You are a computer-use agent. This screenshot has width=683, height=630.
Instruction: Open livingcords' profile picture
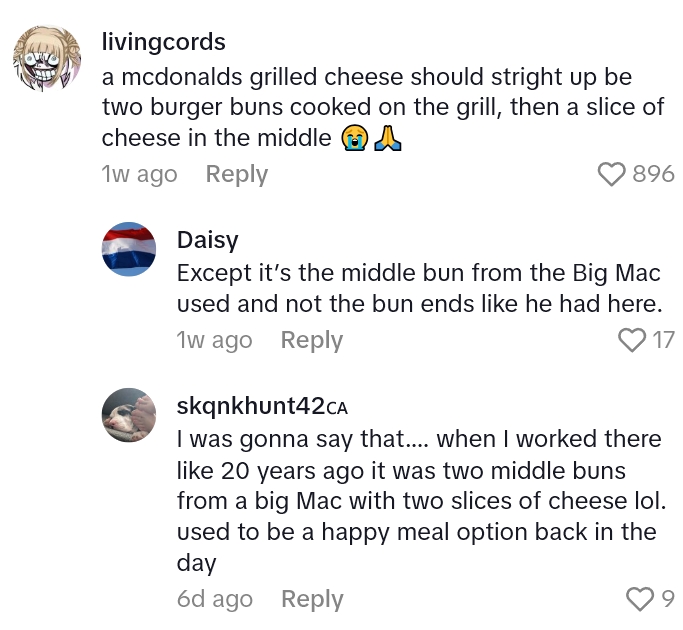(x=46, y=59)
